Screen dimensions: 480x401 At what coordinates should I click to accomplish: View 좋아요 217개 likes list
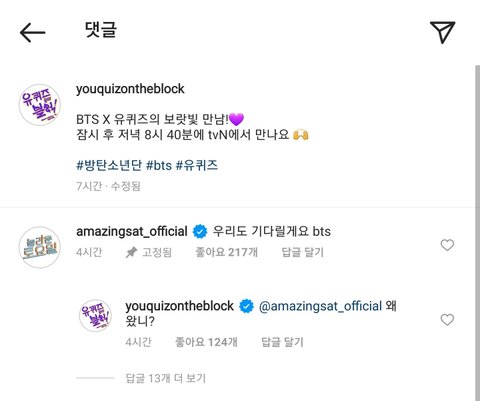pyautogui.click(x=227, y=252)
